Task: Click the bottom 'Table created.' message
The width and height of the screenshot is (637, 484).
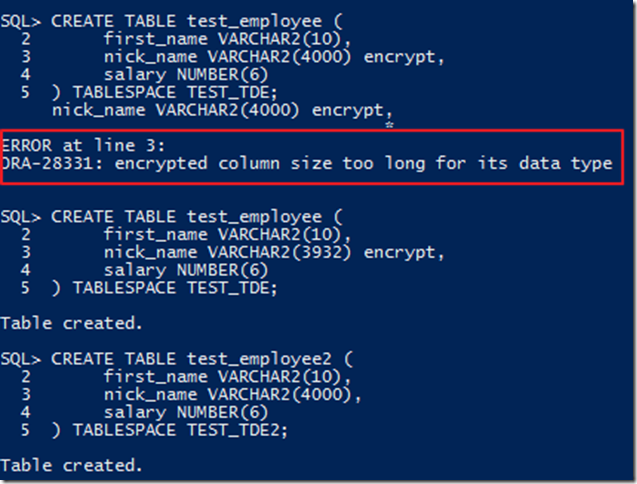Action: [x=71, y=466]
